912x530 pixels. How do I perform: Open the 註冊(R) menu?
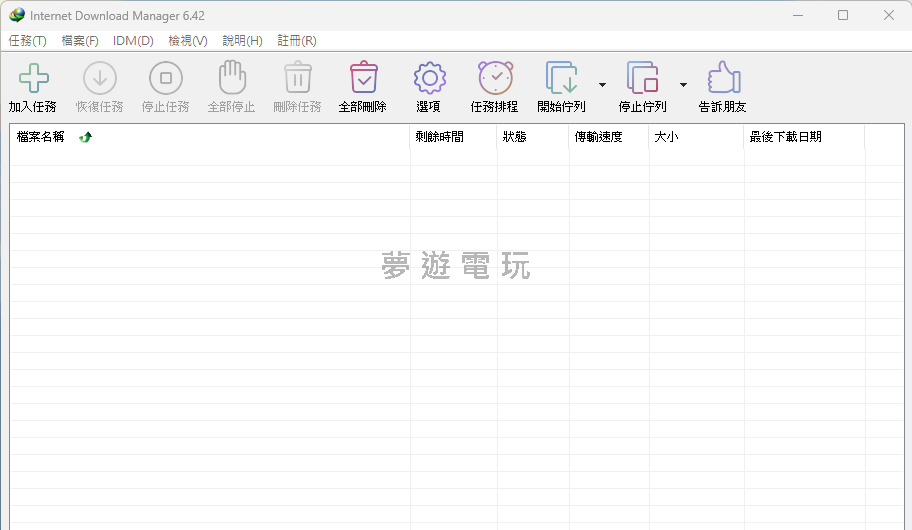(x=297, y=41)
